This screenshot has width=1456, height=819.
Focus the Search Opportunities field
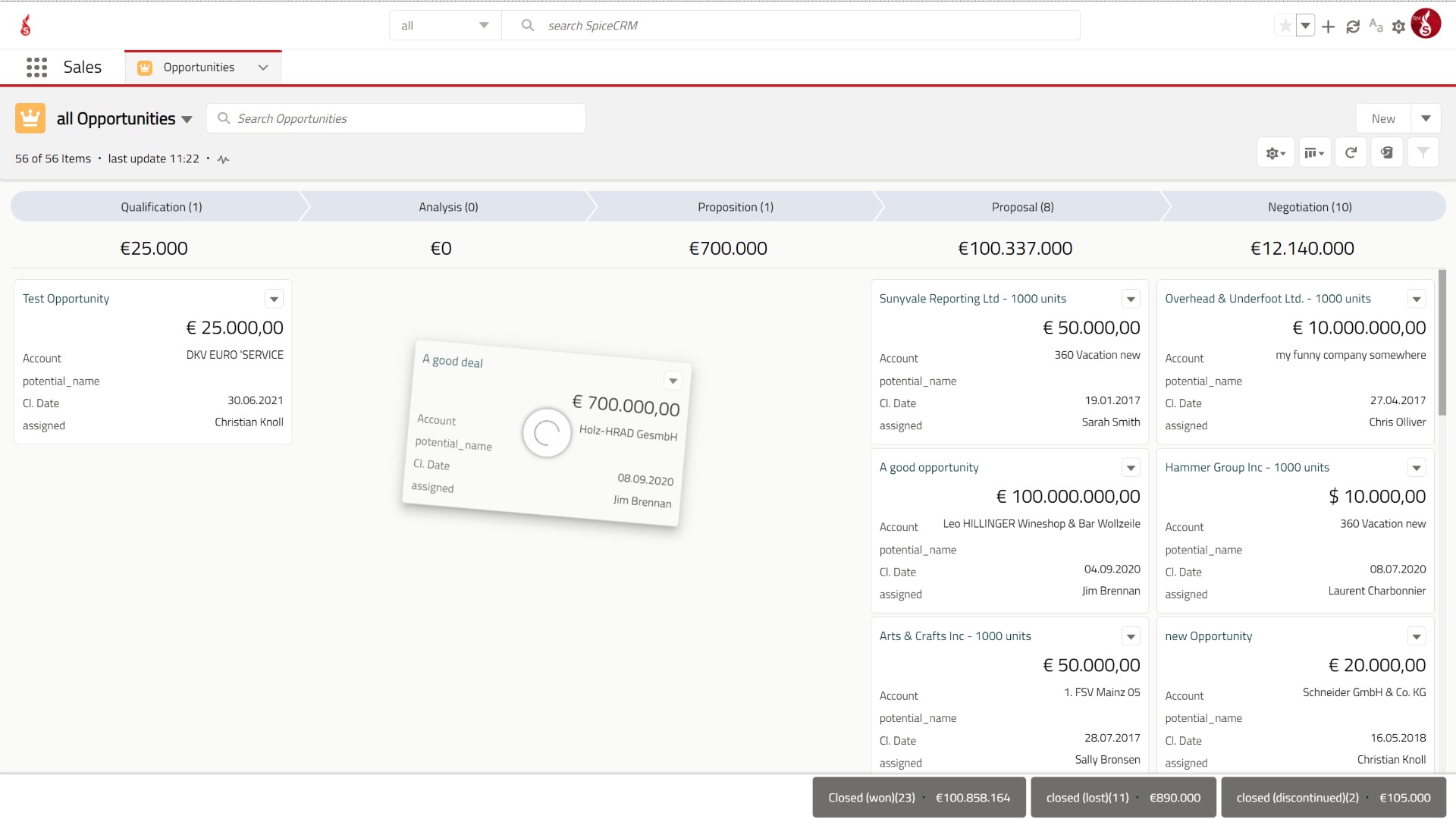pyautogui.click(x=396, y=118)
